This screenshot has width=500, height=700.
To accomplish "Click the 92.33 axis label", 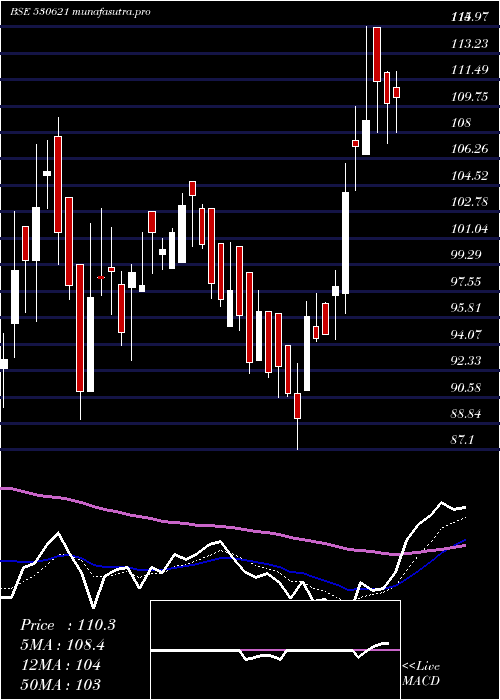I will 467,361.
